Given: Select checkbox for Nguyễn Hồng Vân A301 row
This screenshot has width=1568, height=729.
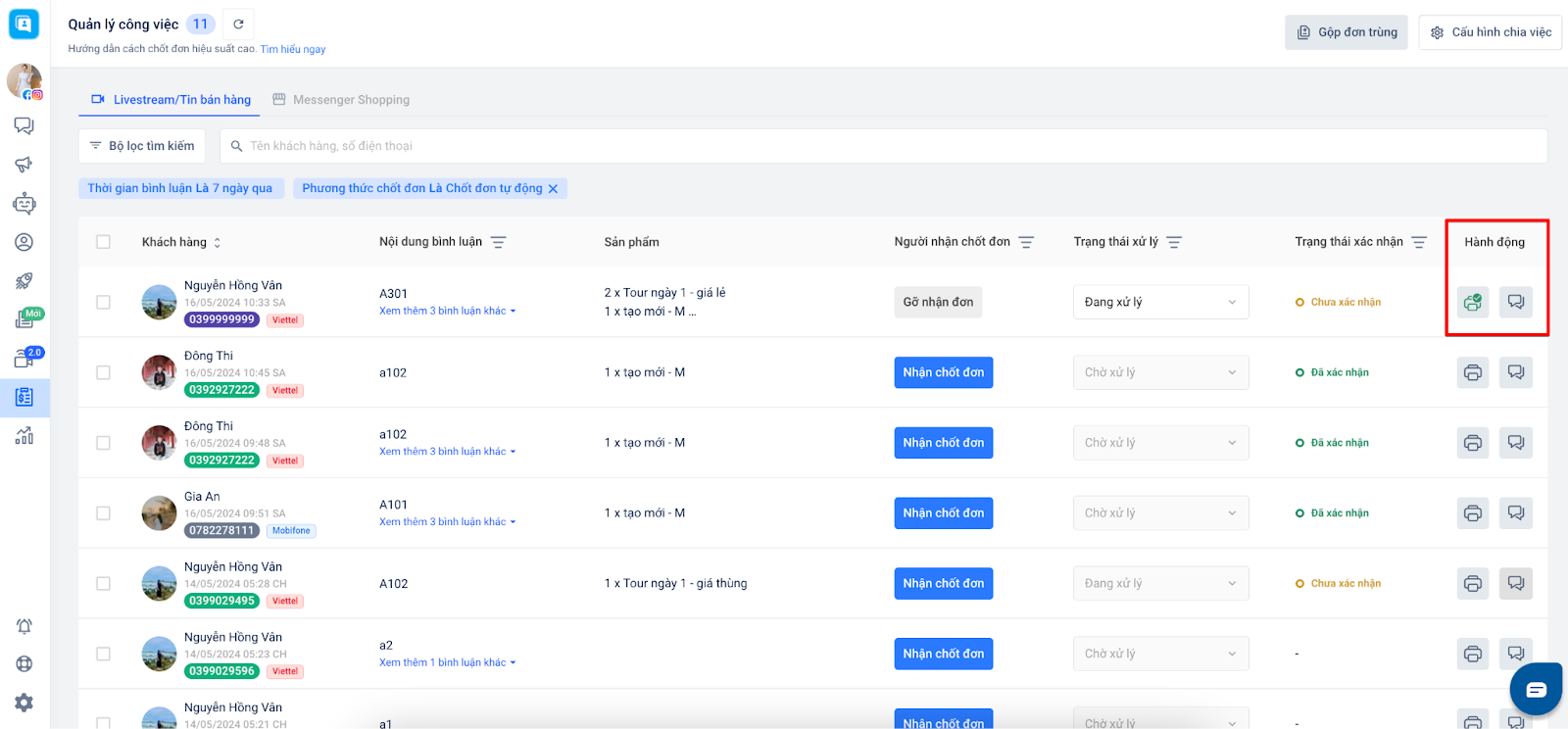Looking at the screenshot, I should click(104, 303).
